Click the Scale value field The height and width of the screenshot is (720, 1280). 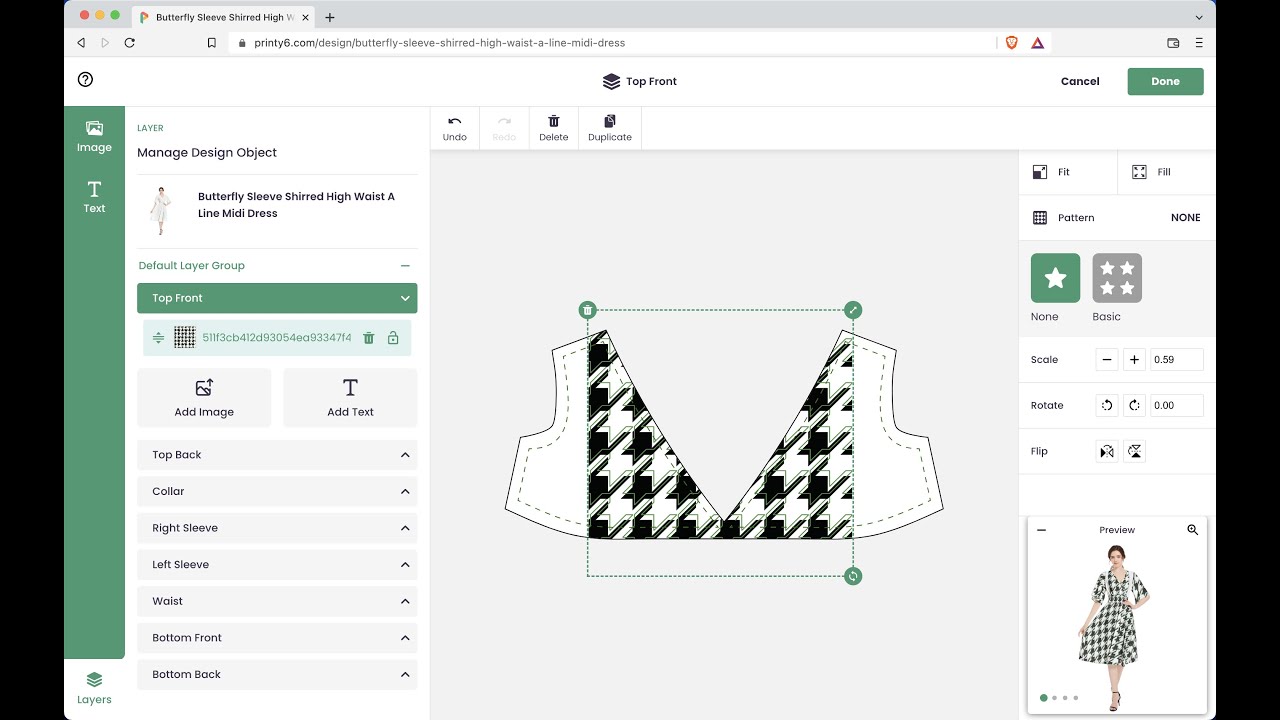point(1176,360)
